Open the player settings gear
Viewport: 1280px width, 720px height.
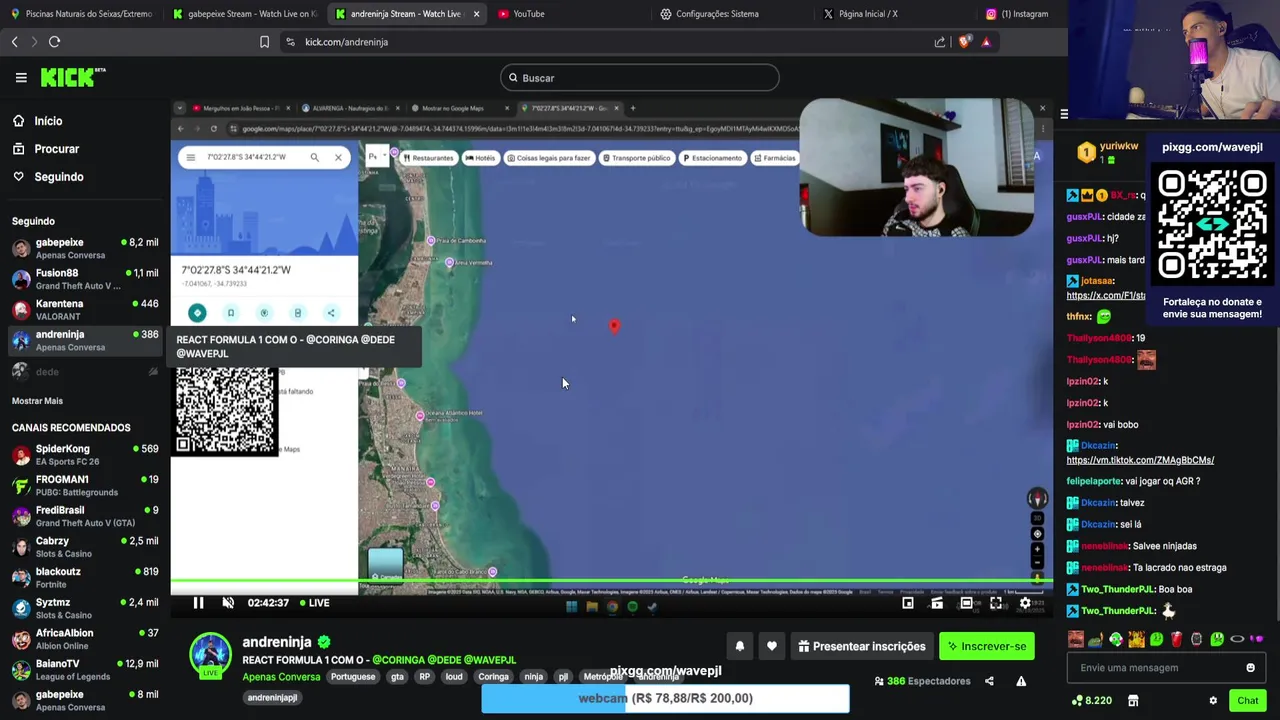pos(1025,603)
